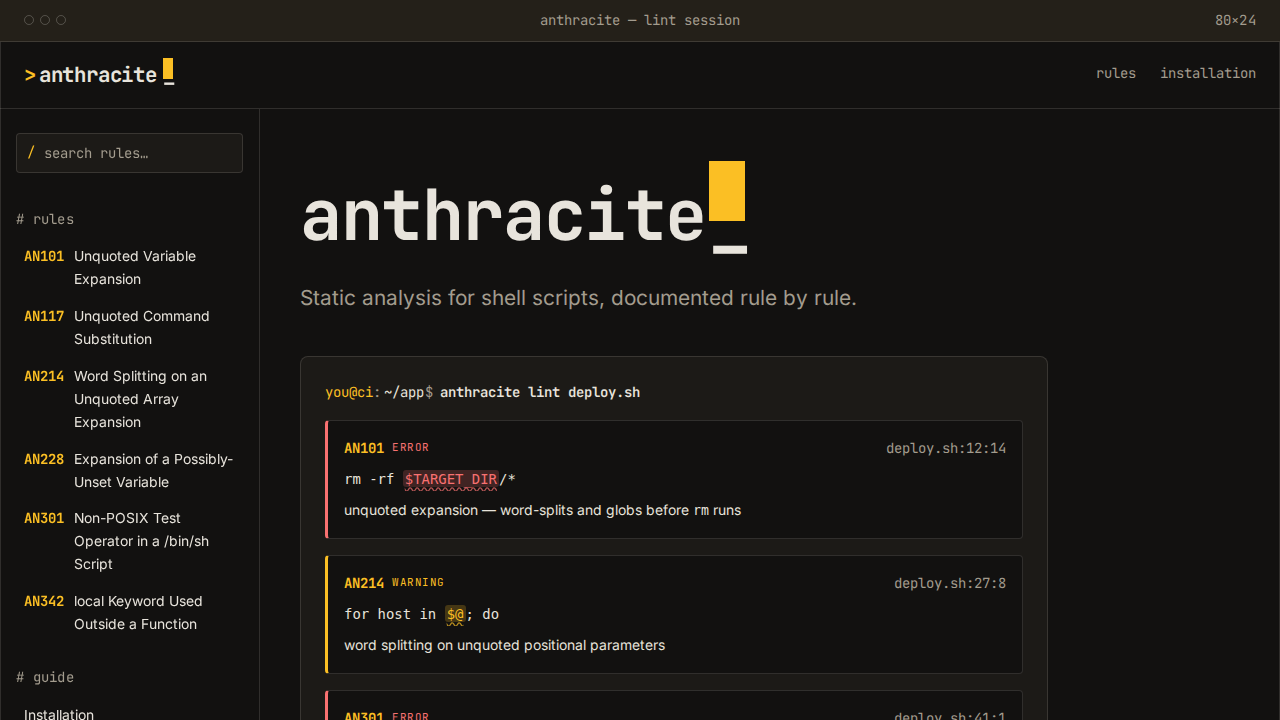Click the 'anthracite lint deploy.sh' command
The height and width of the screenshot is (720, 1280).
pyautogui.click(x=540, y=392)
